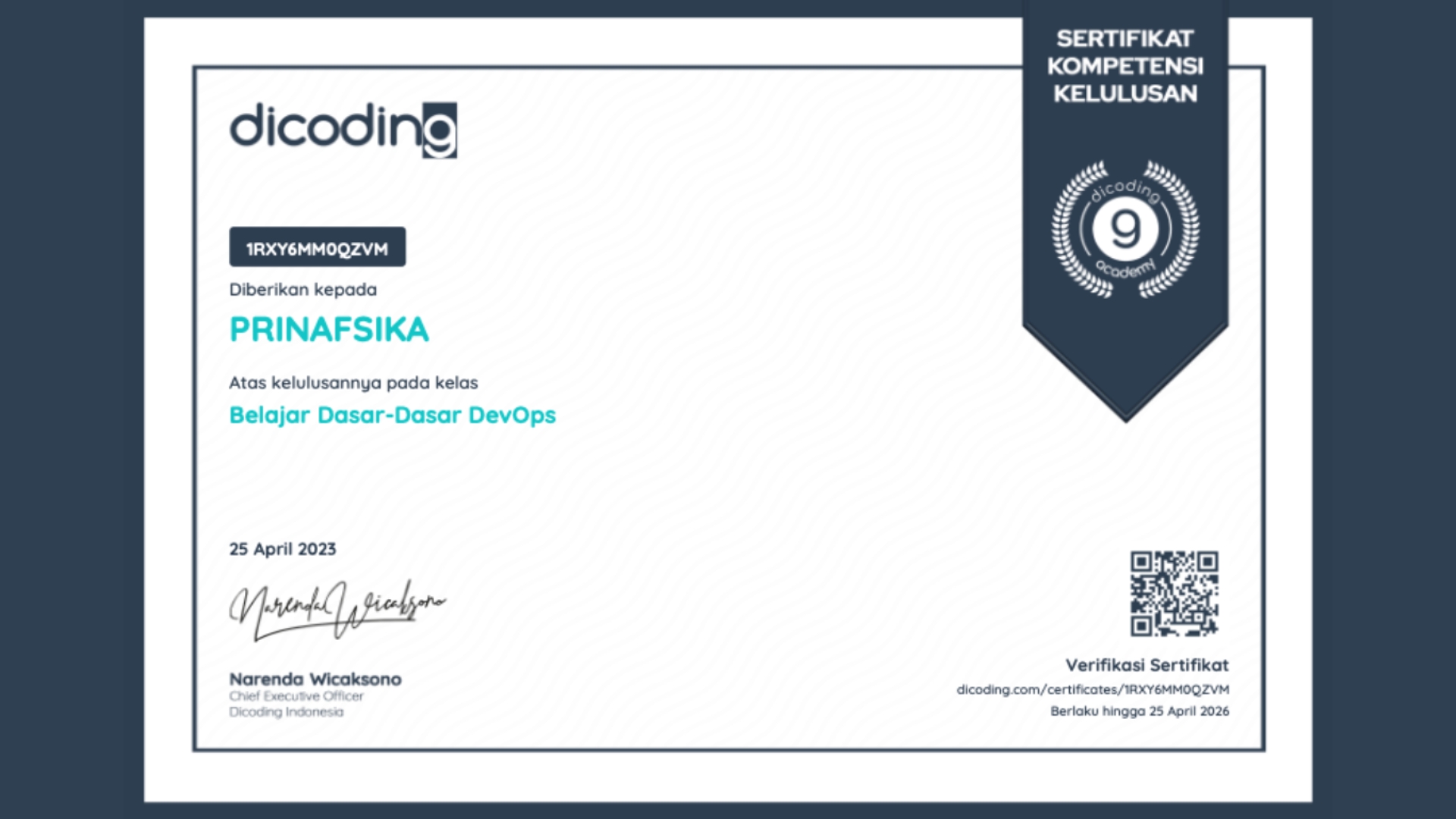Screen dimensions: 1456x819
Task: Click the Verifikasi Sertifikat heading
Action: [x=1147, y=665]
